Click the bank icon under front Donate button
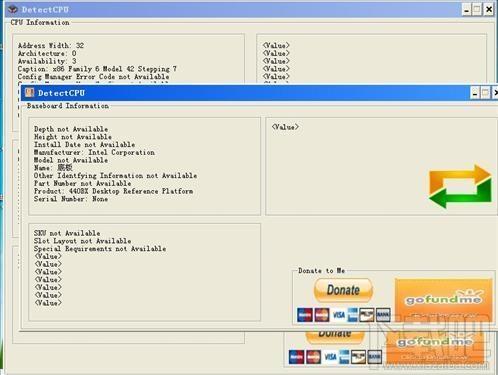 pyautogui.click(x=383, y=315)
